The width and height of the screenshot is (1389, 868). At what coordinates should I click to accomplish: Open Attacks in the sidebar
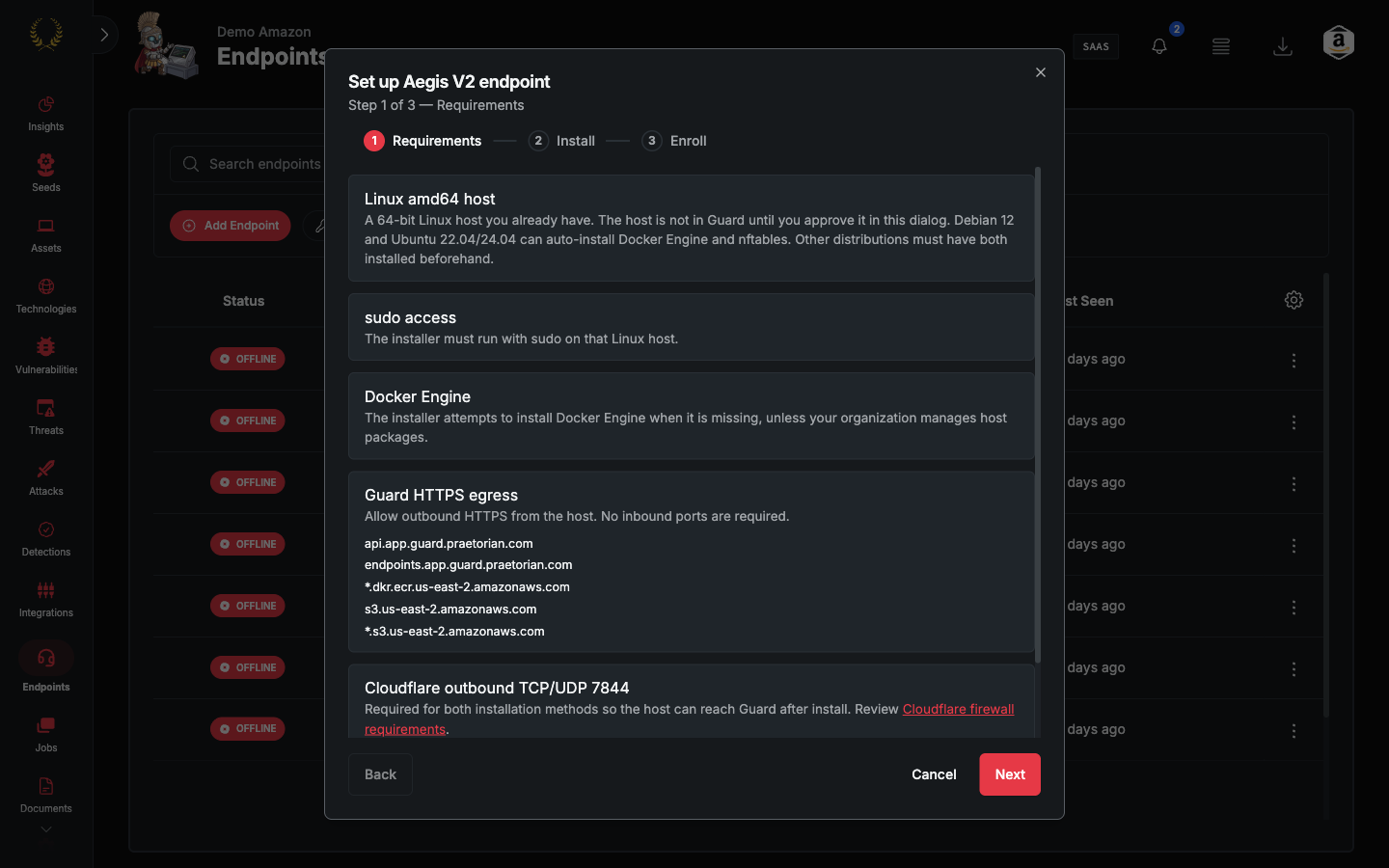(45, 478)
